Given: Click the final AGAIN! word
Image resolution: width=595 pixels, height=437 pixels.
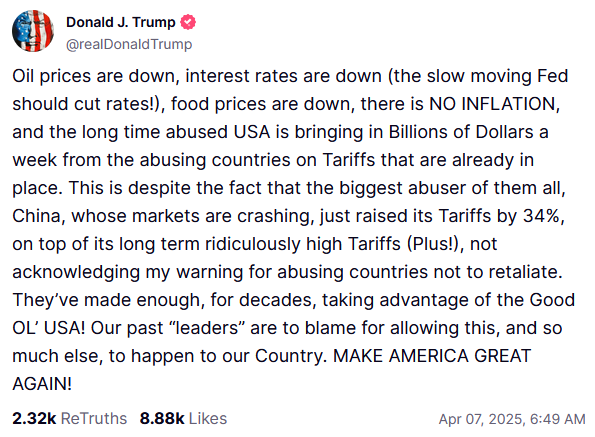Looking at the screenshot, I should click(42, 384).
